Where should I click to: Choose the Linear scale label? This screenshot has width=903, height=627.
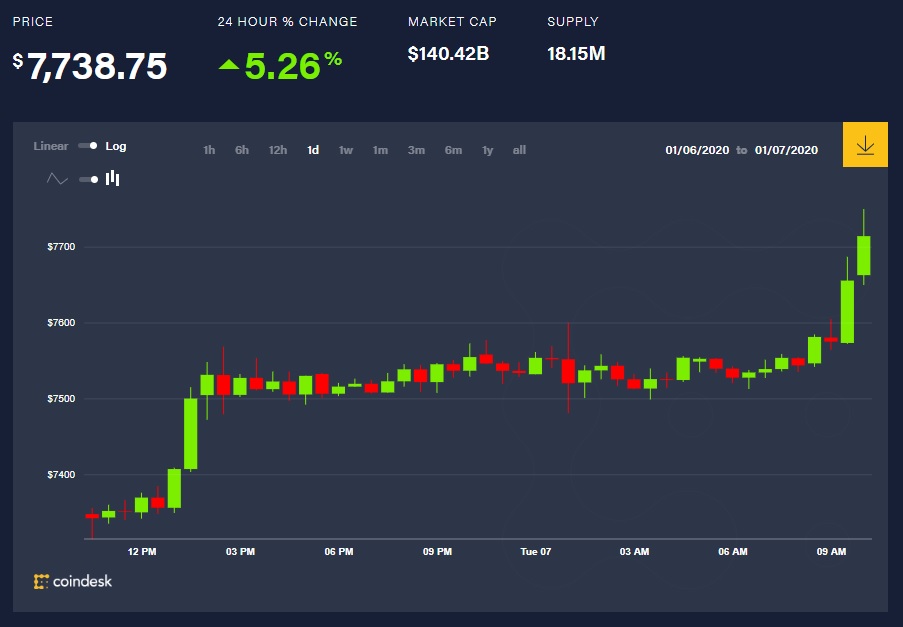click(51, 146)
